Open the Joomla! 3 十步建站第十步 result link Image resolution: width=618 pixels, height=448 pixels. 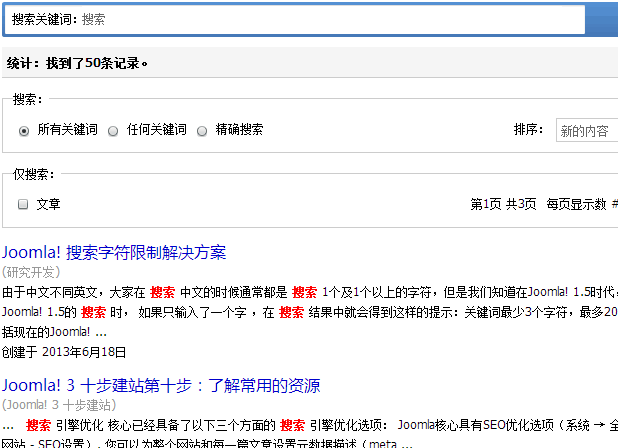161,385
